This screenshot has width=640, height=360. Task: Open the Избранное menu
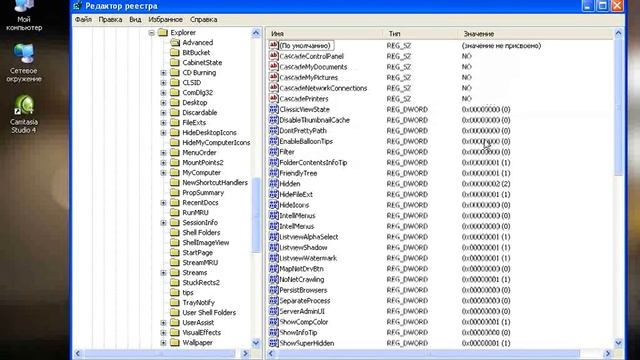165,19
